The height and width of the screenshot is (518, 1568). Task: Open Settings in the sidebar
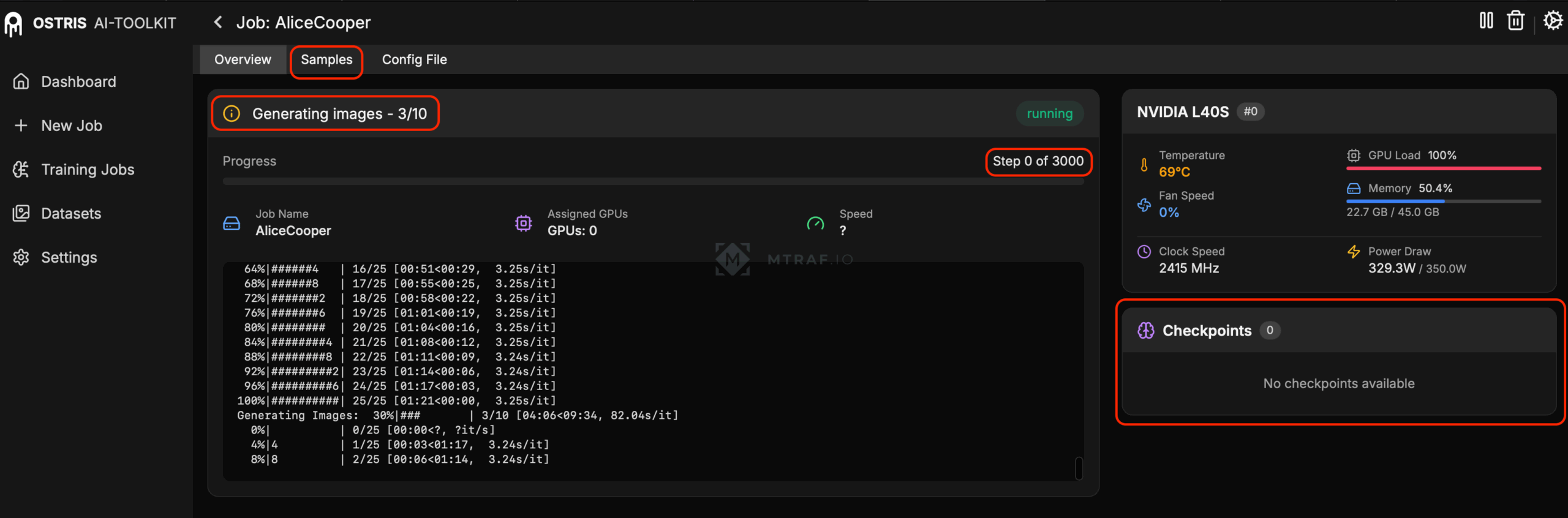(69, 258)
